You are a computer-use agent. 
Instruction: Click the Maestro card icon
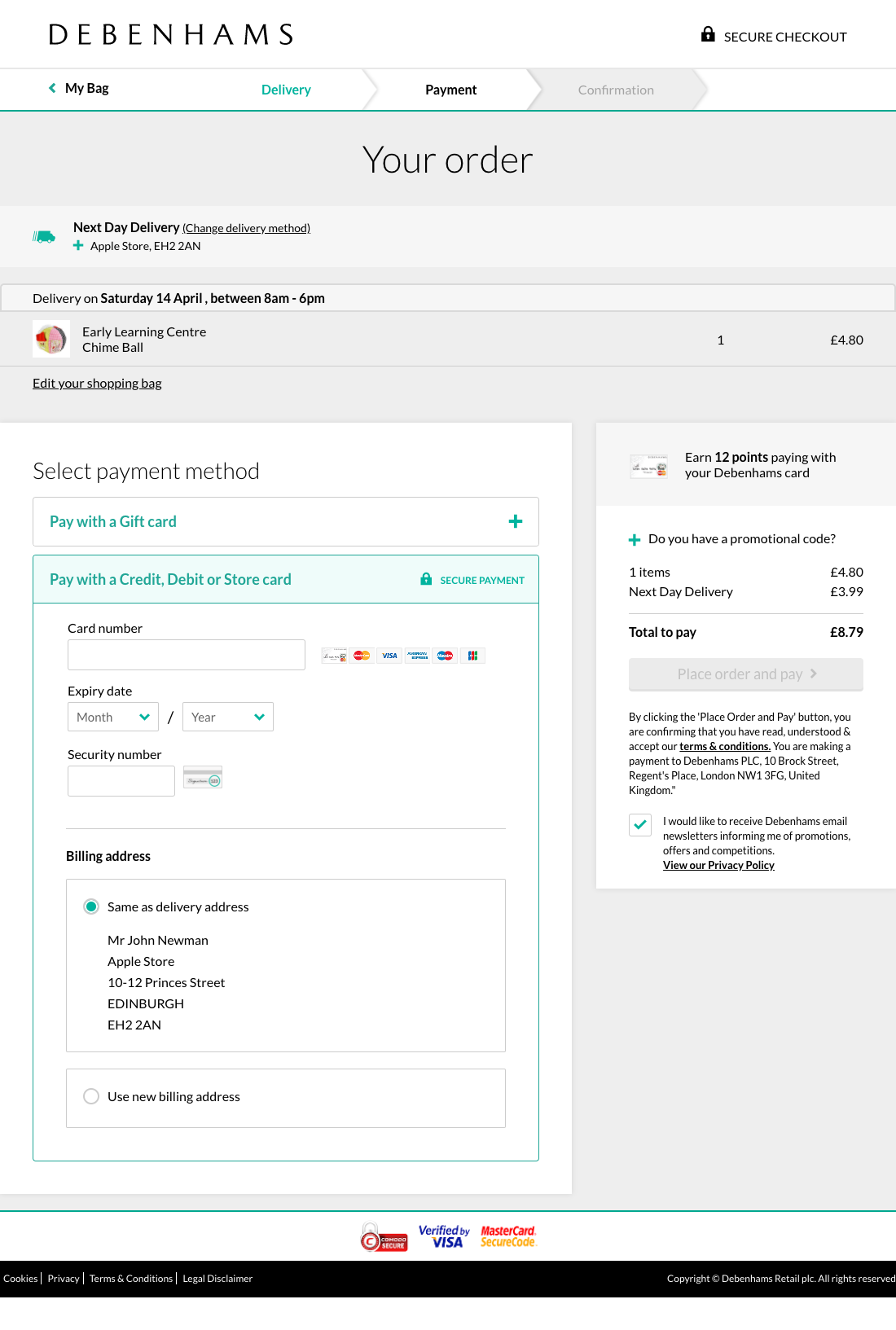click(445, 656)
